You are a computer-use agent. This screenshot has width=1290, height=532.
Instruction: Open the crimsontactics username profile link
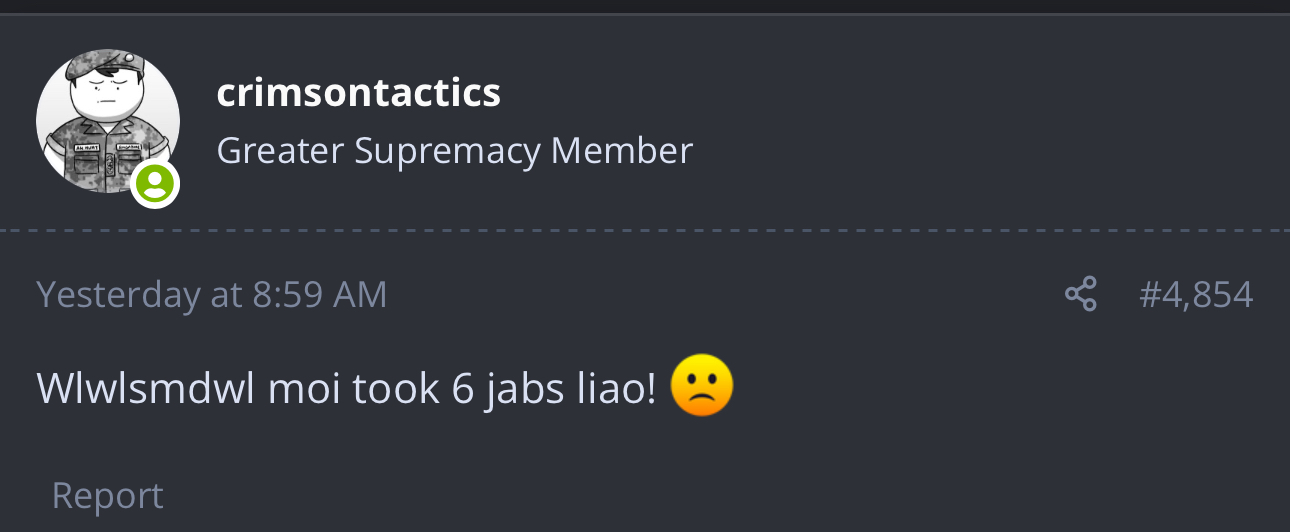(358, 93)
